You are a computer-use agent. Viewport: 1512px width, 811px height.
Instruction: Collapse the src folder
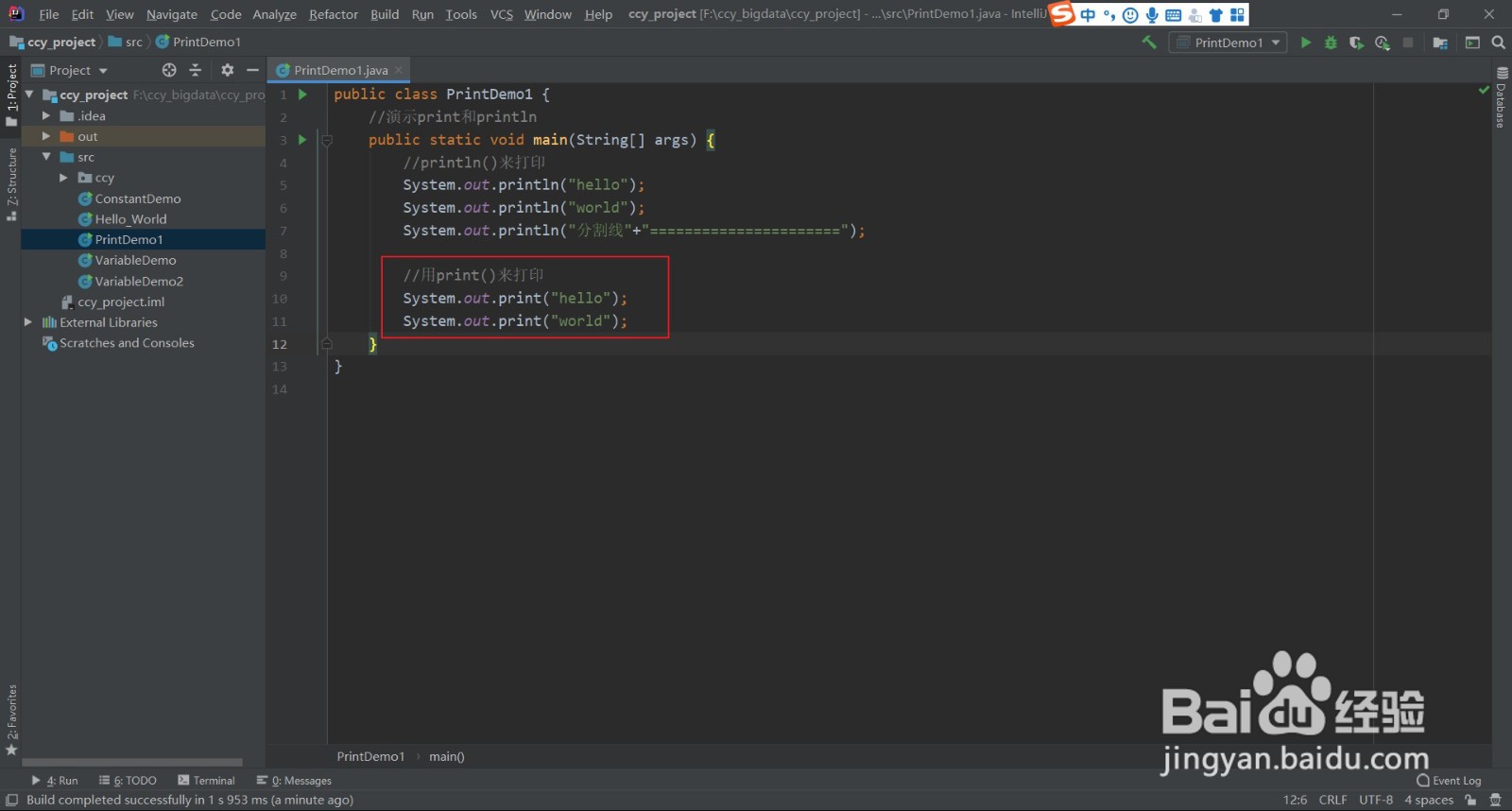[46, 157]
